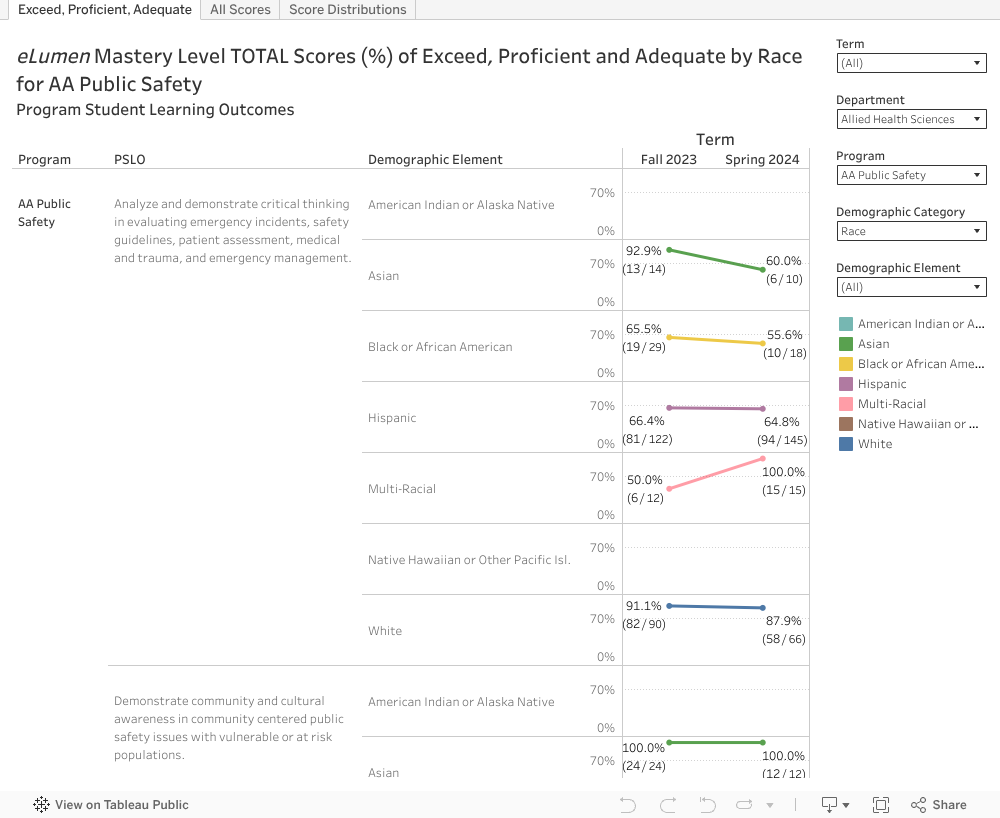1000x818 pixels.
Task: Click Multi-Racial Spring 2024 data point
Action: tap(763, 459)
